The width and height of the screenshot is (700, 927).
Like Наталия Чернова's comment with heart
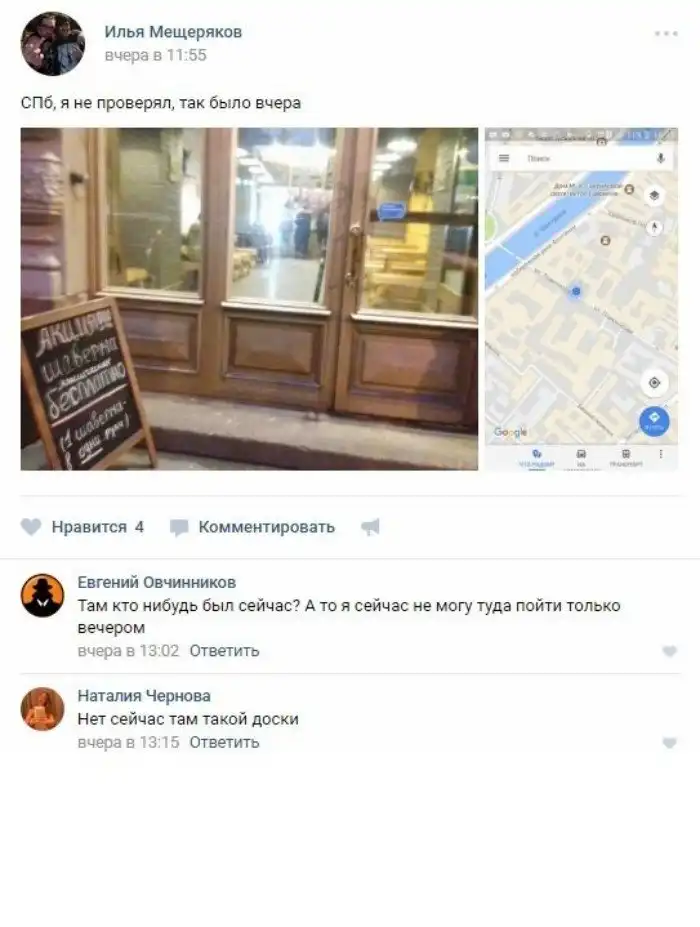pyautogui.click(x=669, y=743)
